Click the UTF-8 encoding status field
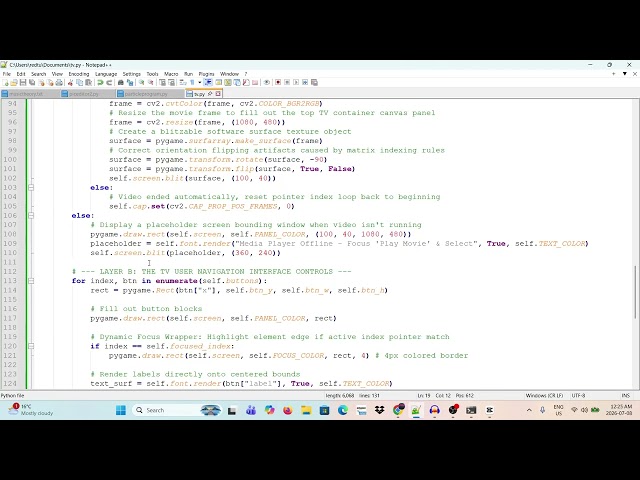640x480 pixels. 578,396
